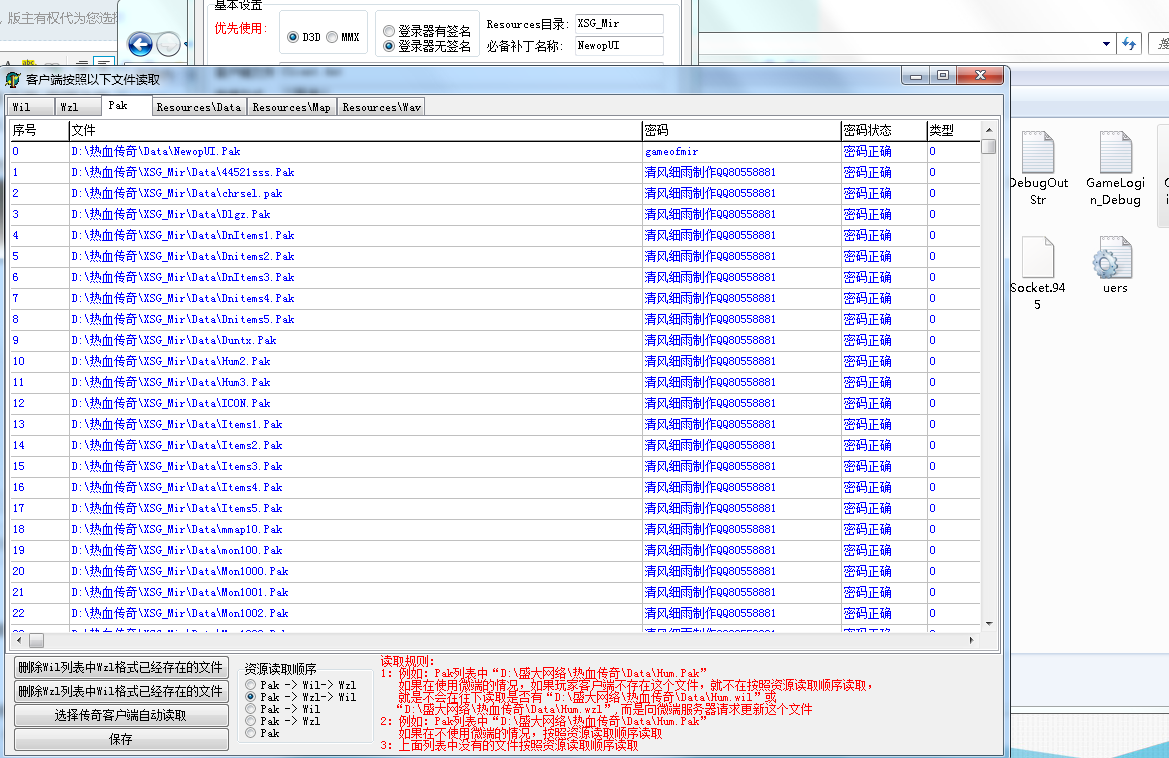This screenshot has width=1169, height=758.
Task: Select the D3D radio option
Action: click(293, 37)
